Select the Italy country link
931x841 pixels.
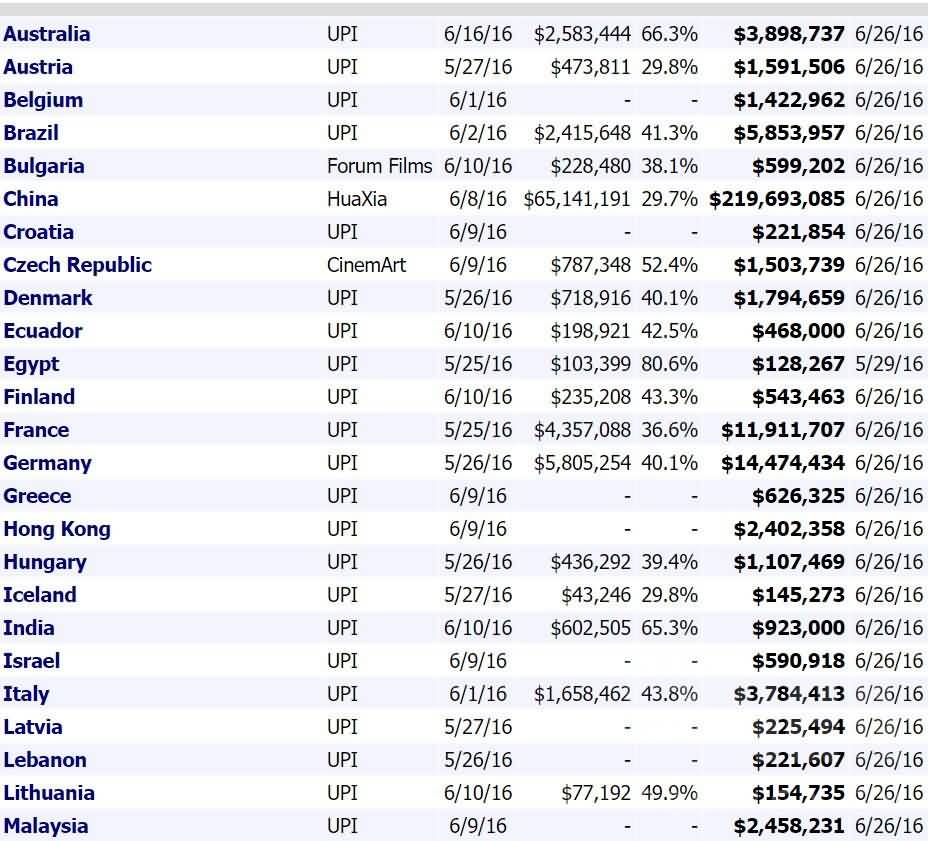click(x=26, y=694)
